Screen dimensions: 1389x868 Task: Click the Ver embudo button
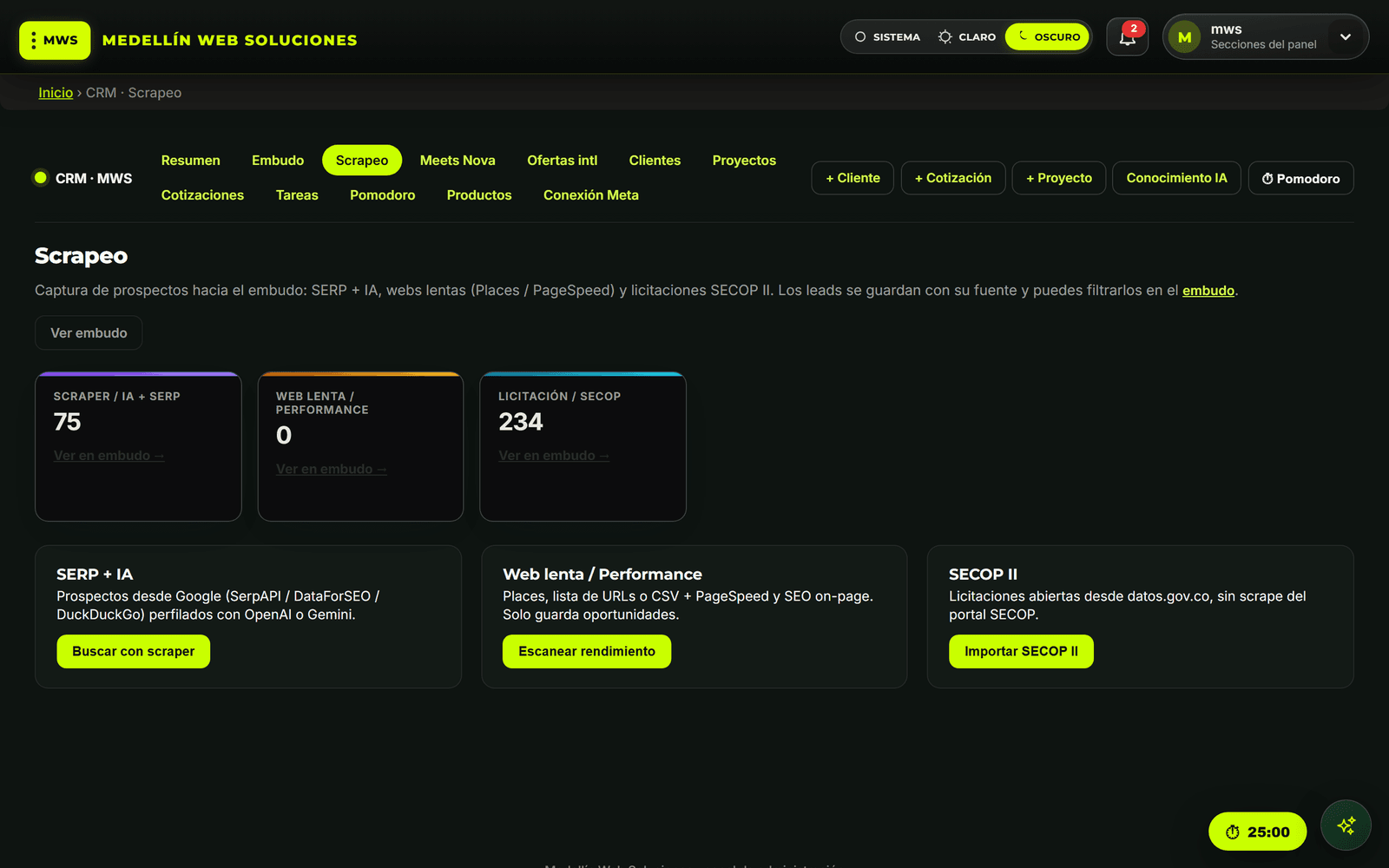(89, 332)
